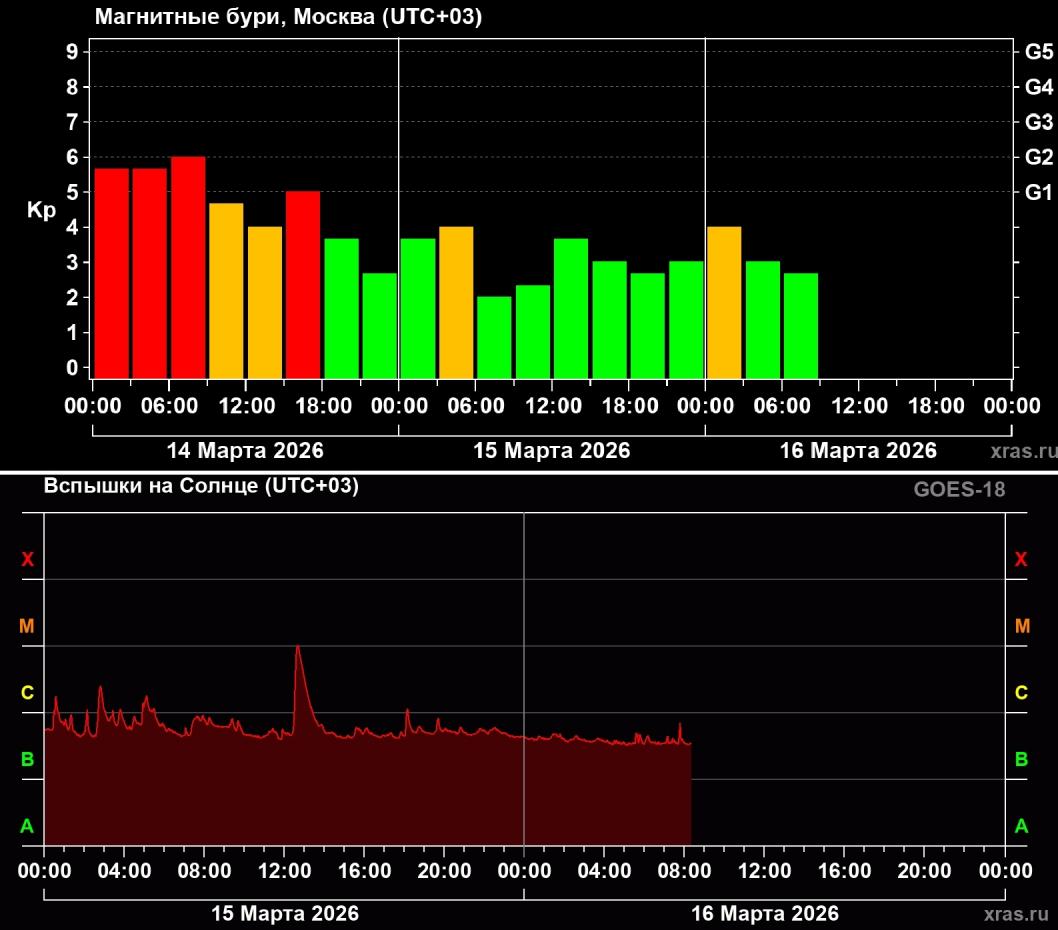Open the xras.ru watermark in the Kp chart
The height and width of the screenshot is (930, 1058).
pyautogui.click(x=1023, y=452)
